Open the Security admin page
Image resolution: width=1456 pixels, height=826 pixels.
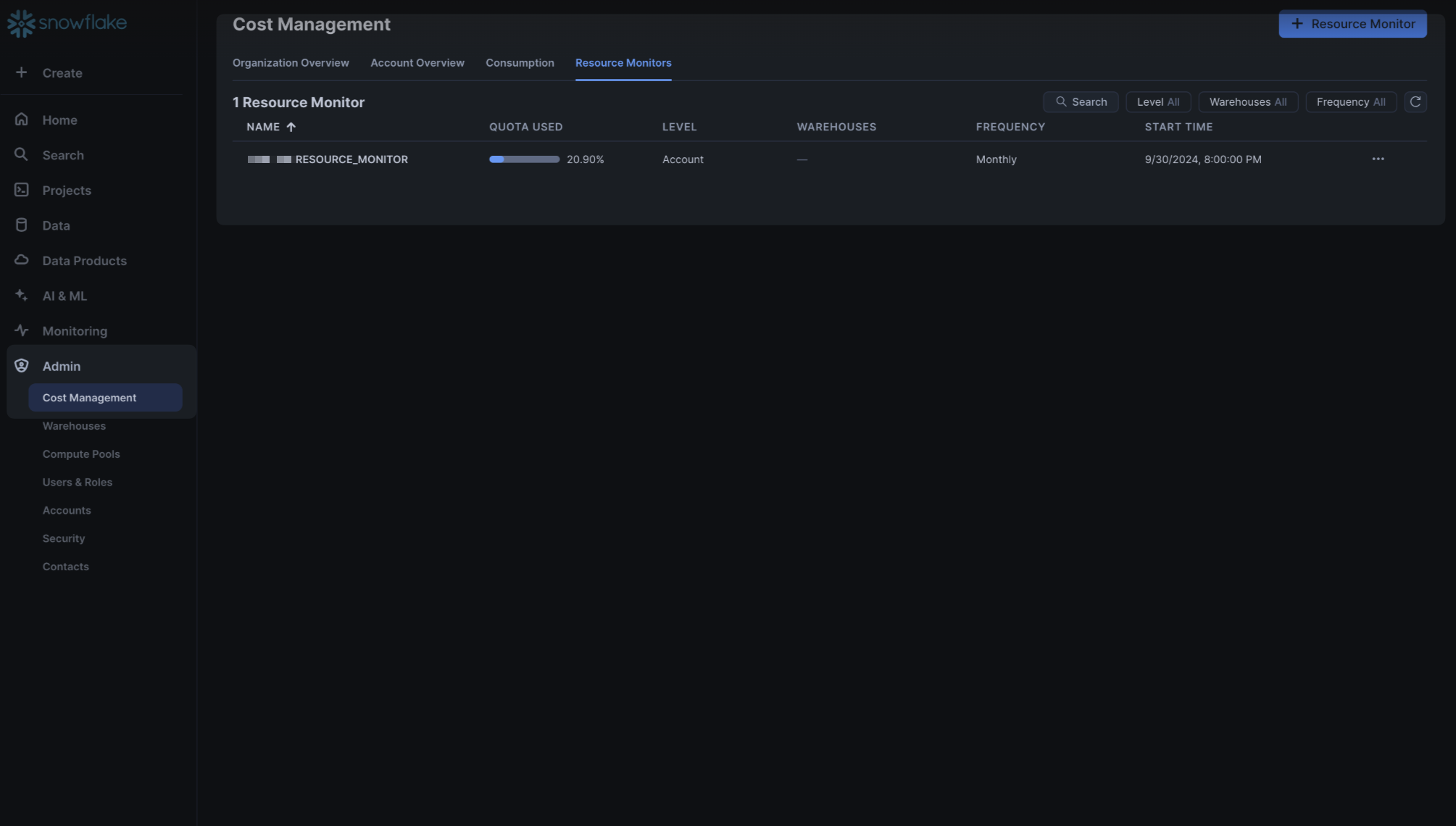pos(64,538)
